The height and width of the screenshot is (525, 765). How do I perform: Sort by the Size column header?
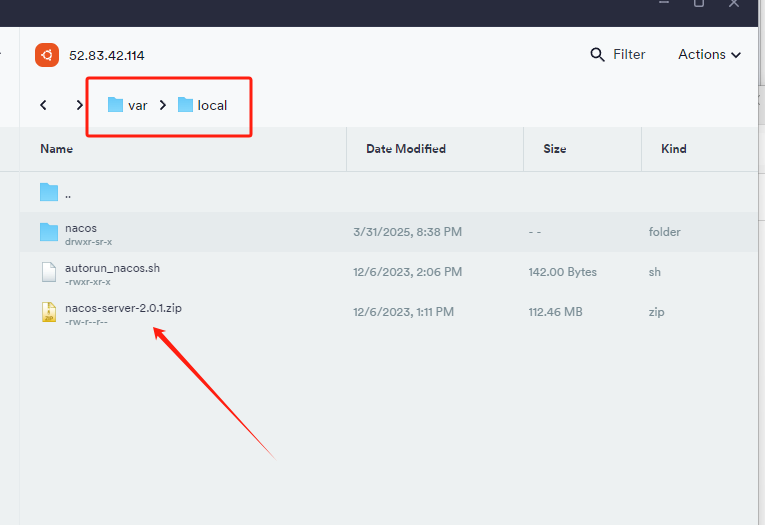[555, 149]
